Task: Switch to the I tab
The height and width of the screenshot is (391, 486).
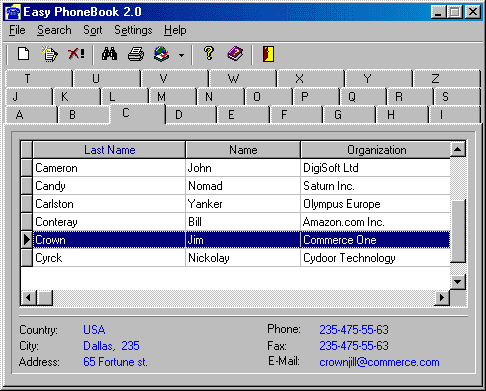Action: (x=455, y=115)
